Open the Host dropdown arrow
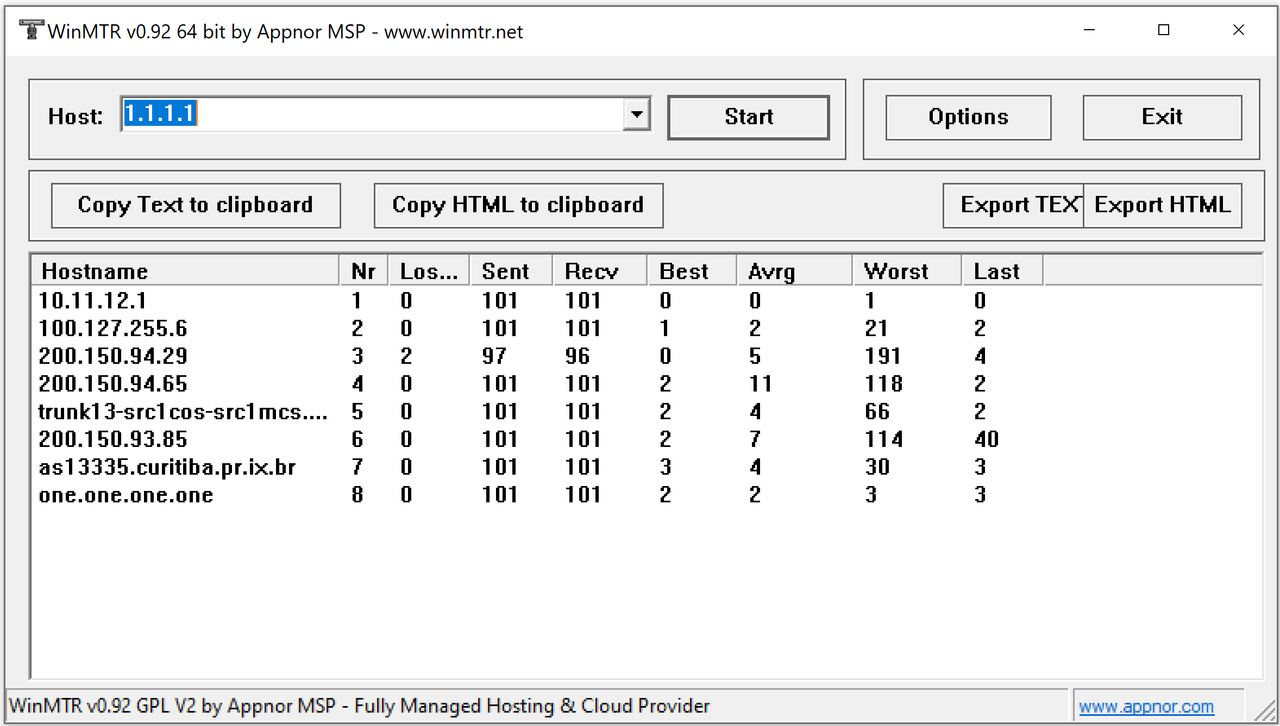Viewport: 1280px width, 726px height. click(x=636, y=115)
